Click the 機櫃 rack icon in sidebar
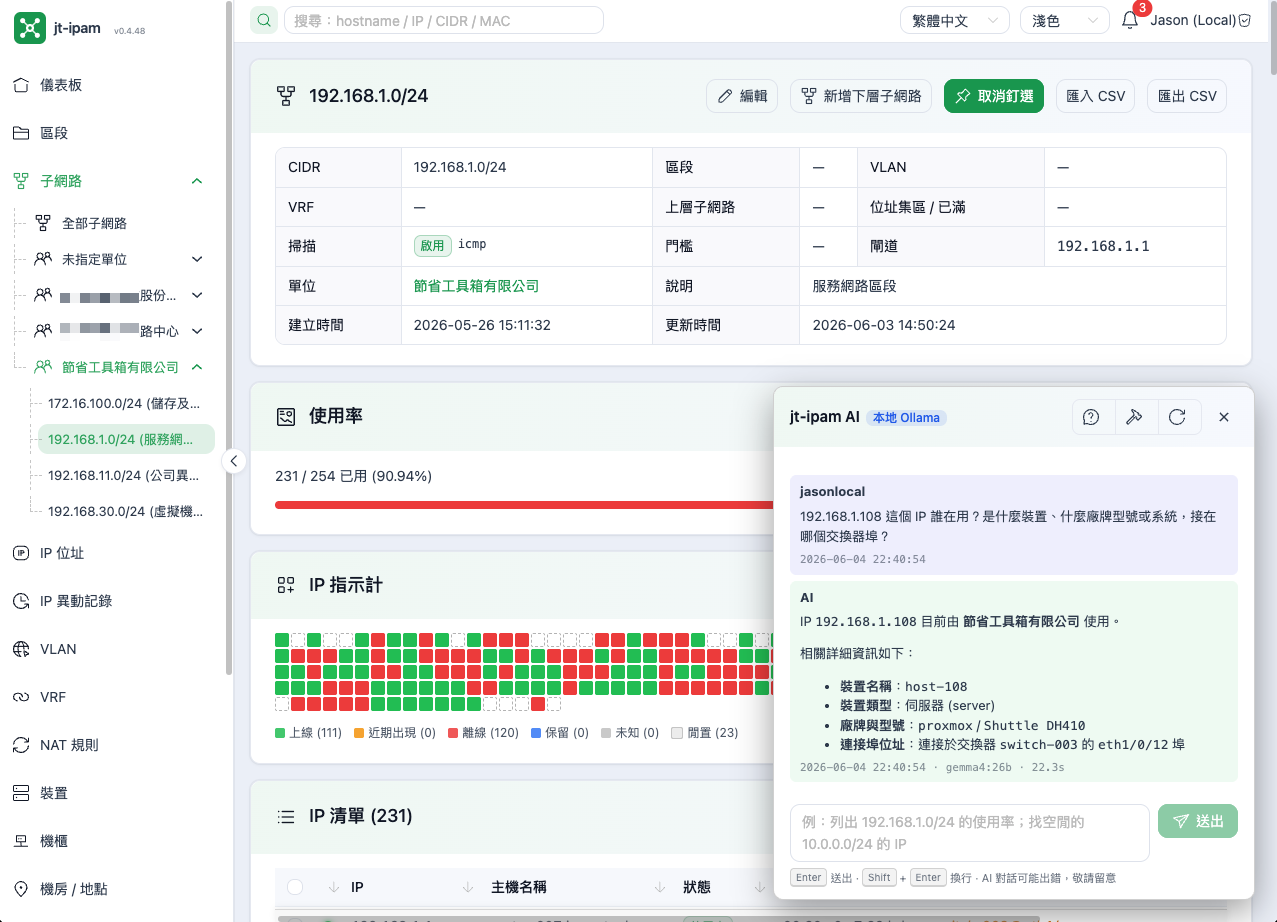 pos(21,841)
